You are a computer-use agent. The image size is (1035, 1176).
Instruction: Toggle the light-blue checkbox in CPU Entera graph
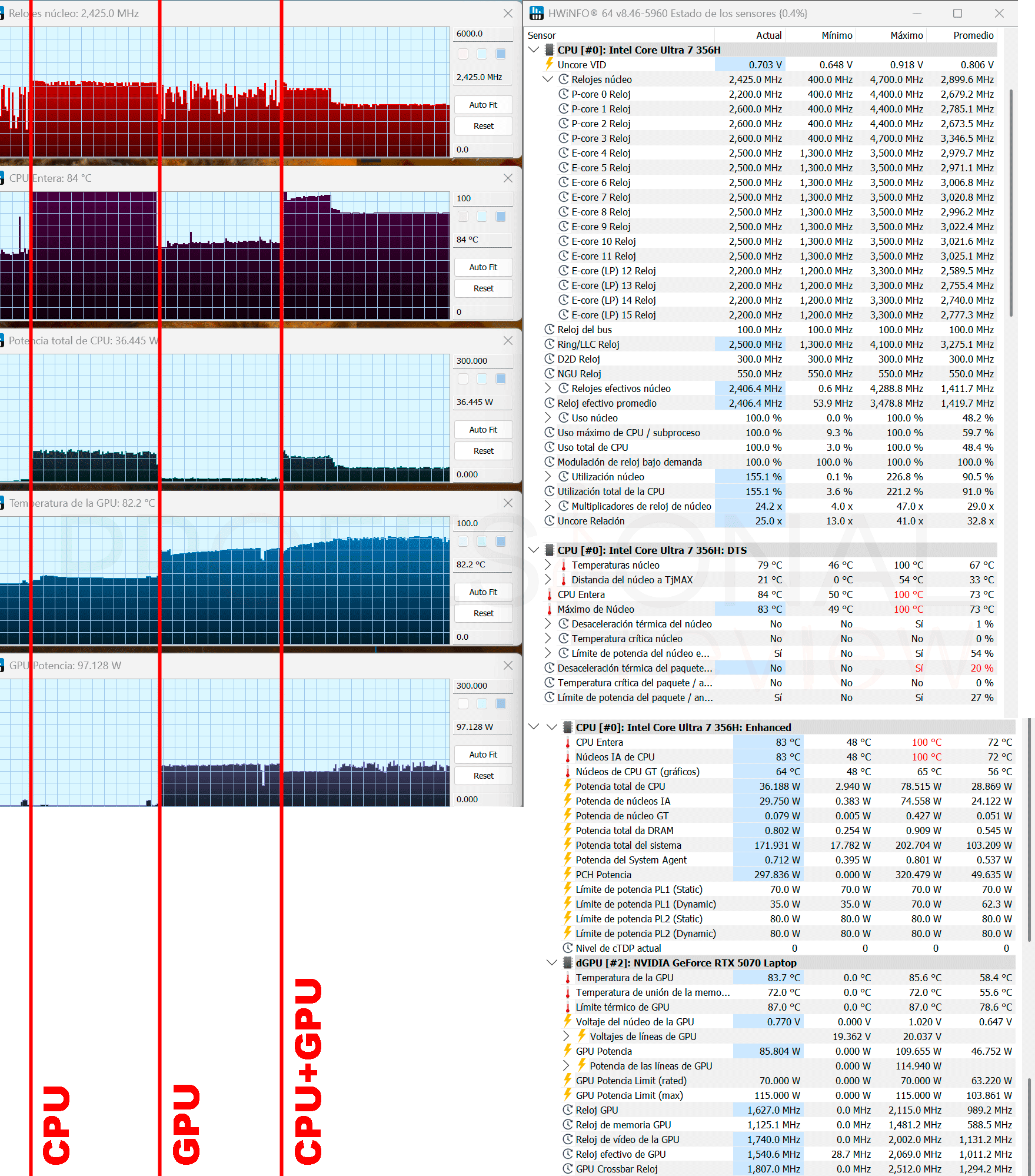click(482, 217)
